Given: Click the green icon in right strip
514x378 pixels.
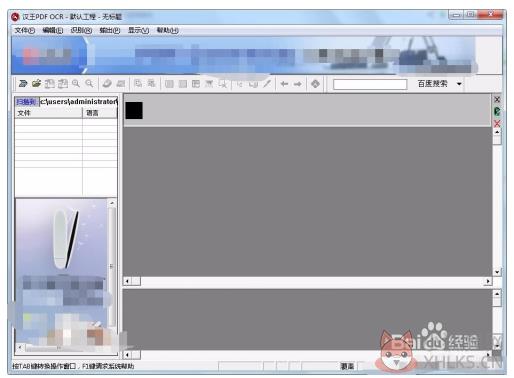Looking at the screenshot, I should (497, 111).
